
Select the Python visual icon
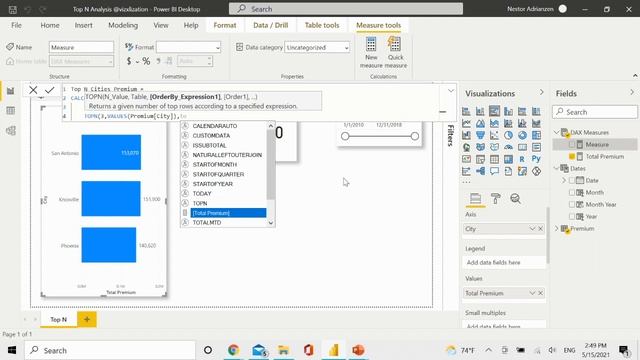536,159
